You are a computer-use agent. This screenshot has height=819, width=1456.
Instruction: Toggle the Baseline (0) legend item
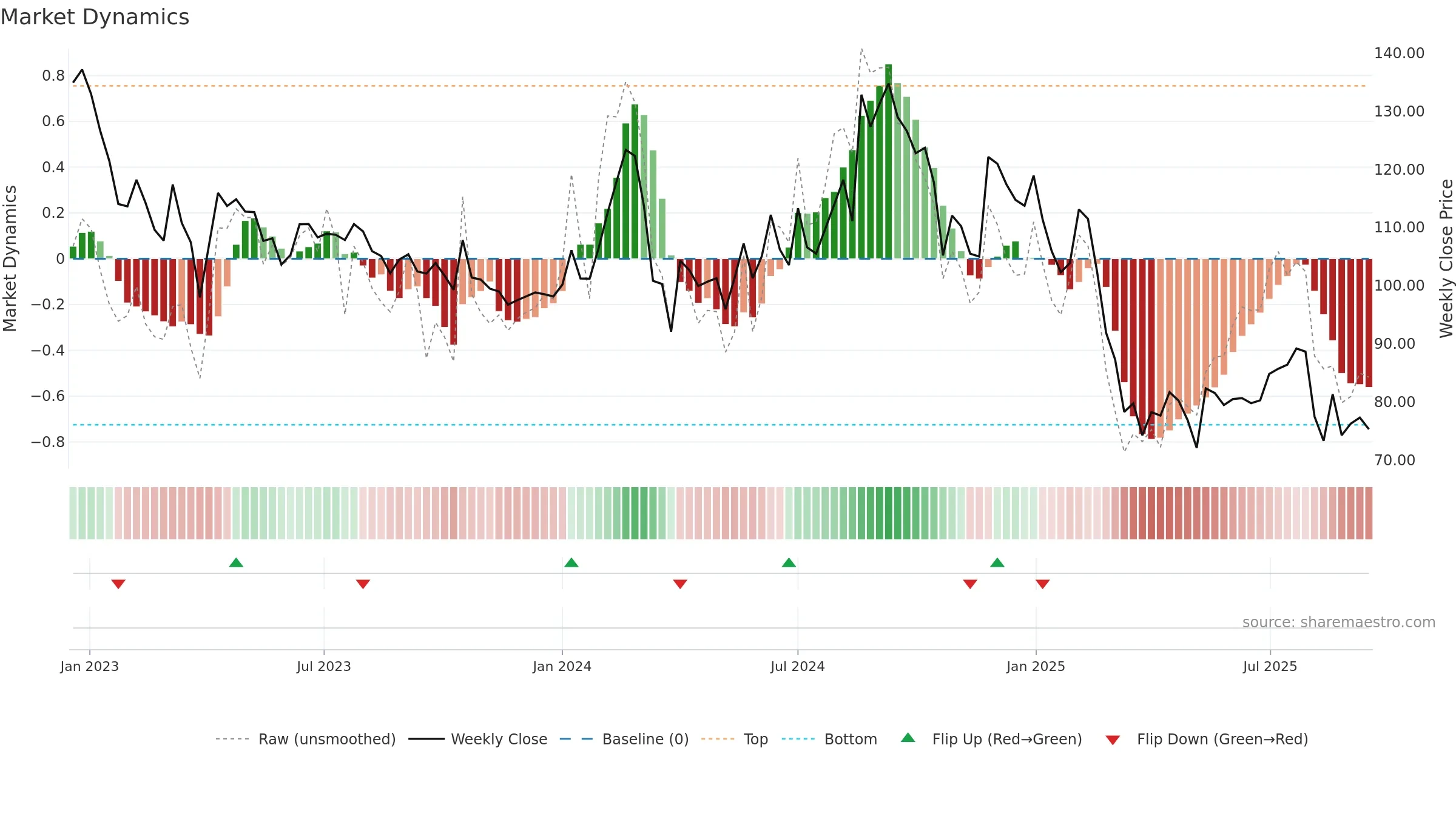624,739
